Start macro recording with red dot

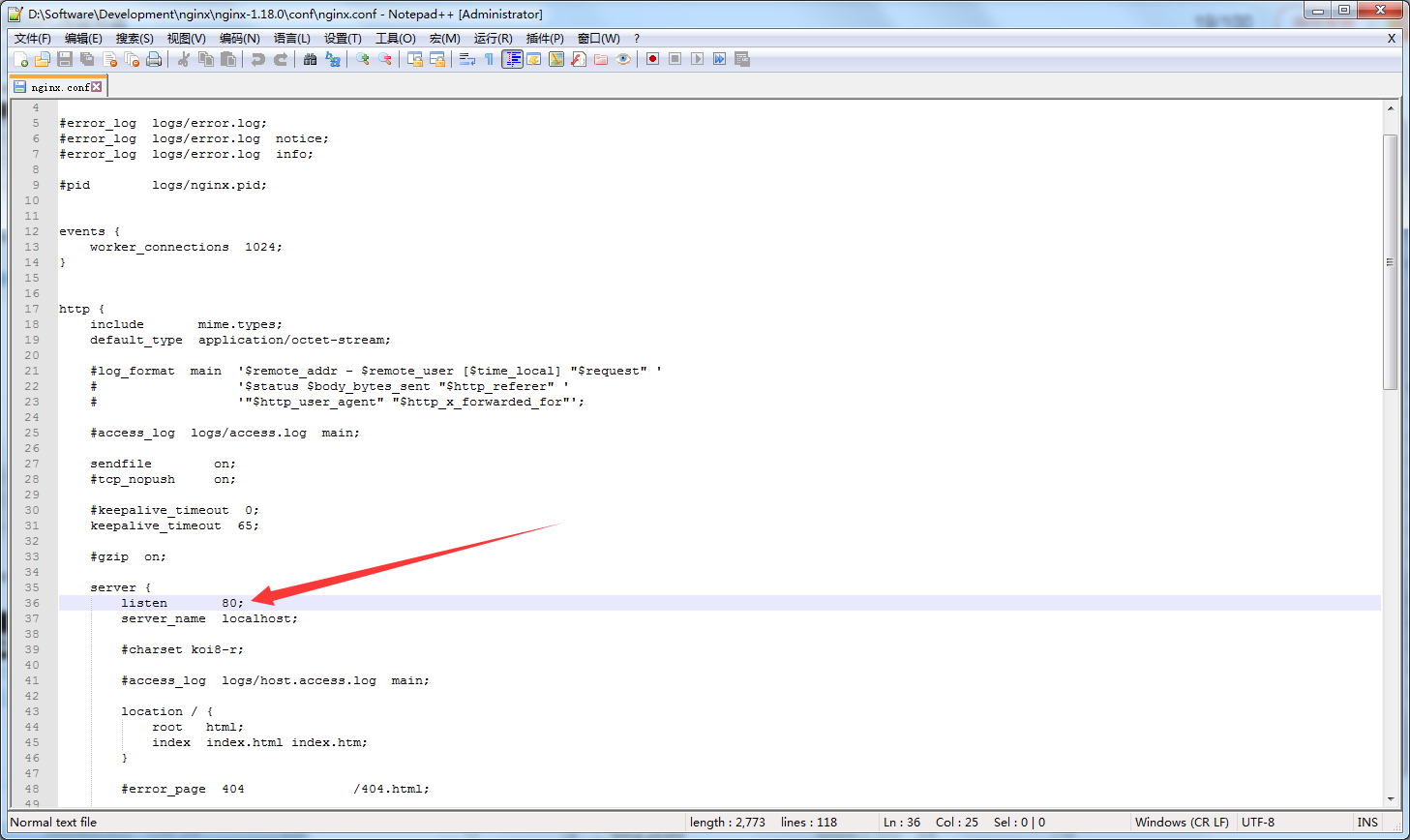pyautogui.click(x=653, y=59)
